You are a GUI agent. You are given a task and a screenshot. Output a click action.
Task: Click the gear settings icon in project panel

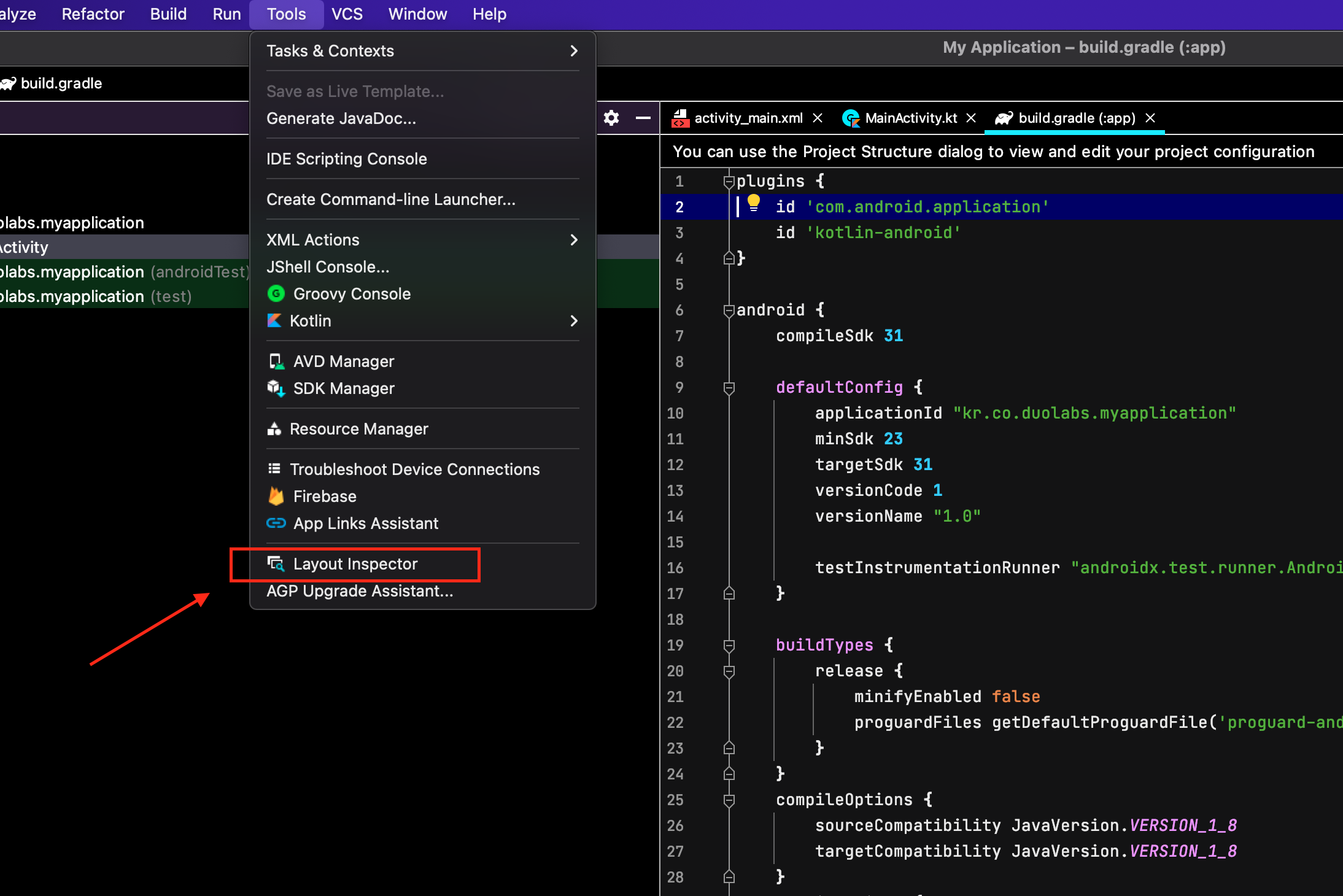click(611, 118)
